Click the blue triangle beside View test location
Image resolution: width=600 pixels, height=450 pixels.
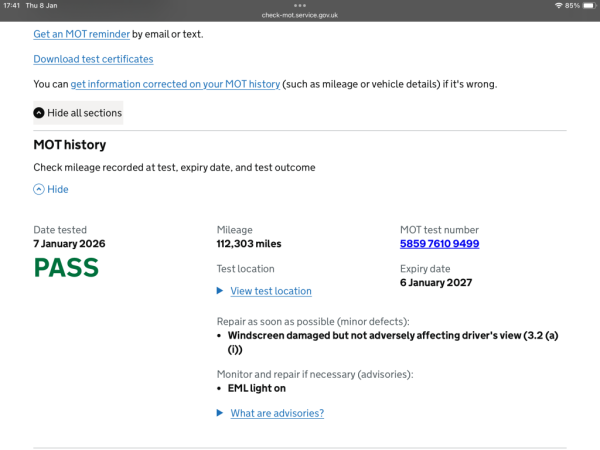click(x=221, y=291)
